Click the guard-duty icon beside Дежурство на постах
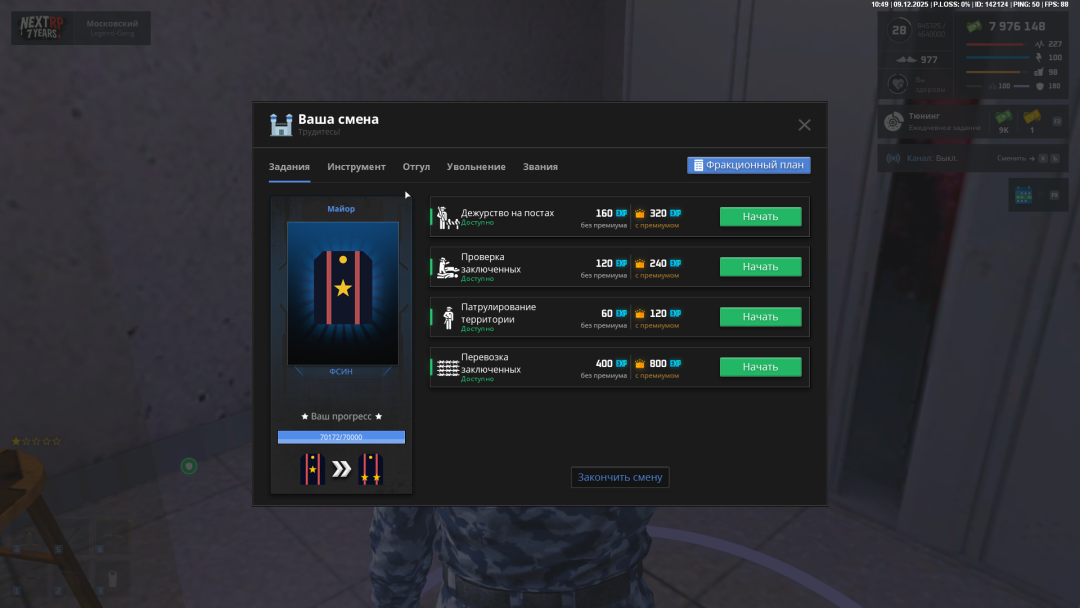Screen dimensions: 1080x608 click(x=447, y=217)
